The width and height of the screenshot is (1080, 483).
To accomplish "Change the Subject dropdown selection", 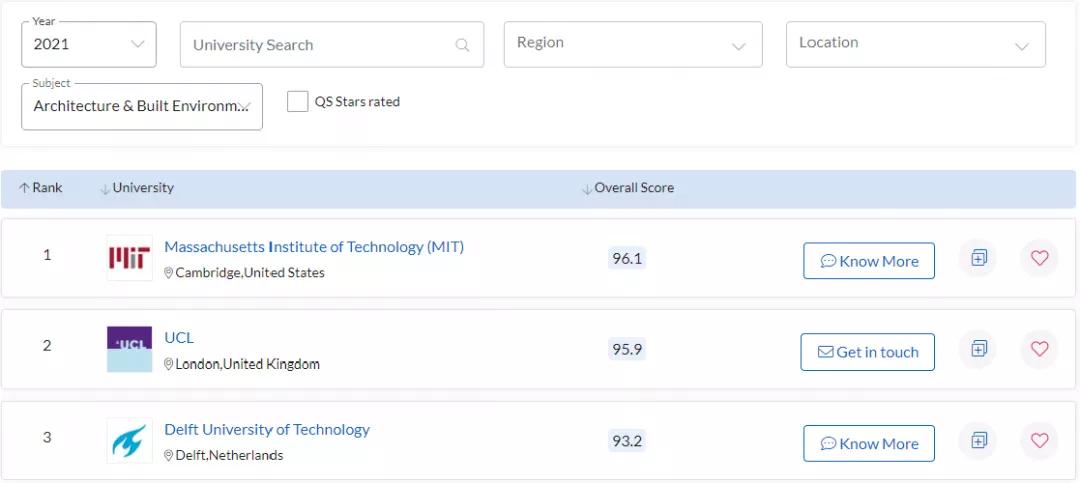I will click(x=141, y=106).
